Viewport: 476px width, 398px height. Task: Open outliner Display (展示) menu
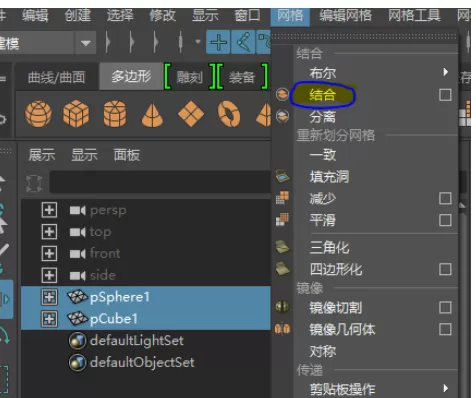42,155
